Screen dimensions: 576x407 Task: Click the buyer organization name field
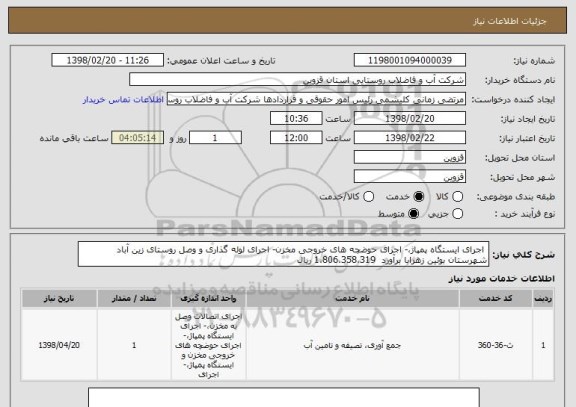click(x=298, y=80)
